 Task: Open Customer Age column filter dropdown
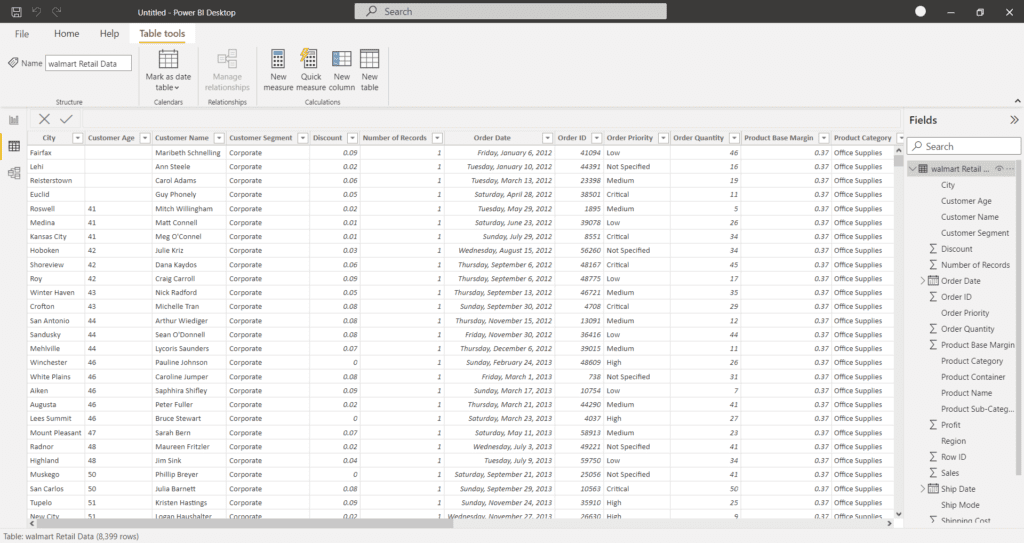(x=145, y=138)
